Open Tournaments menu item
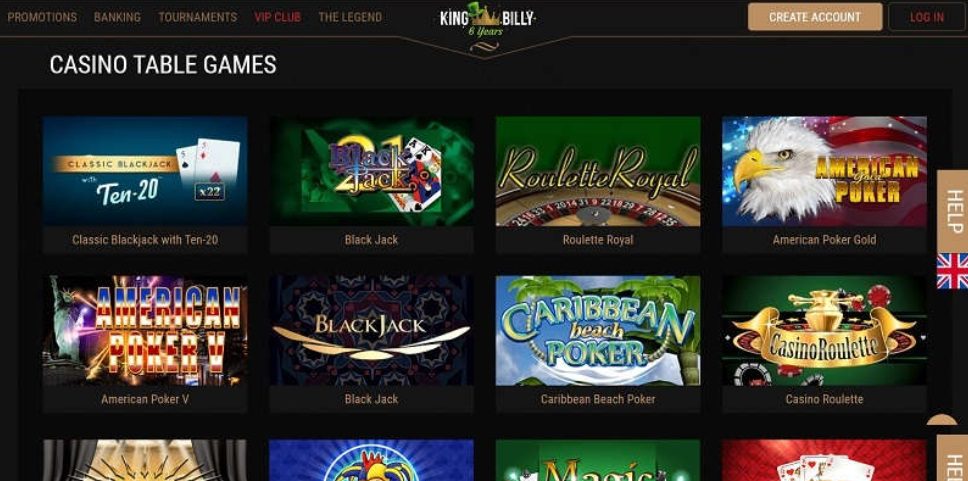The image size is (968, 481). tap(198, 17)
